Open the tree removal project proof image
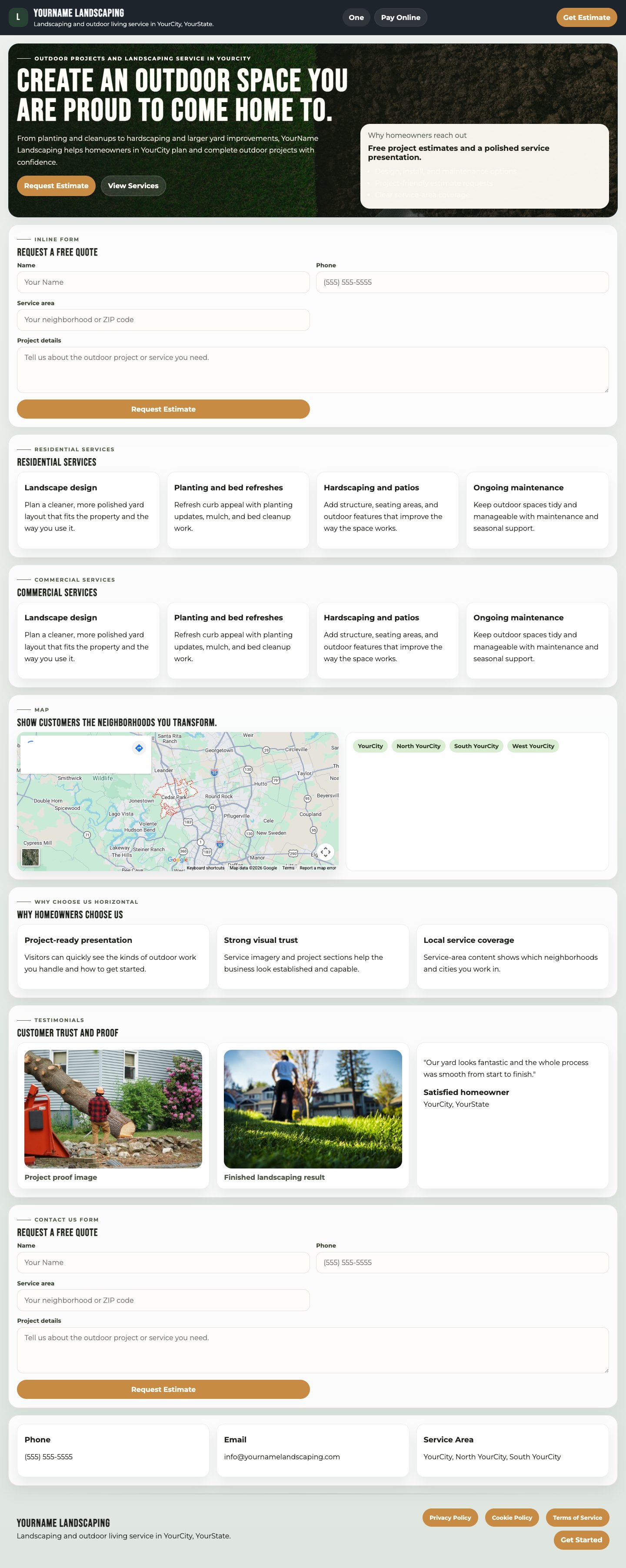Image resolution: width=626 pixels, height=1568 pixels. pyautogui.click(x=113, y=1109)
